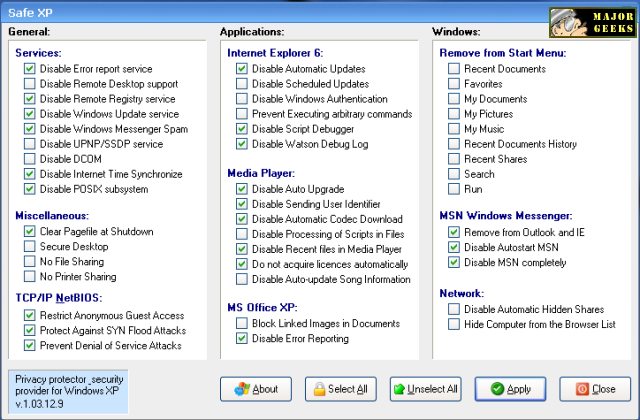This screenshot has height=420, width=640.
Task: Enable Disable Windows Authentication
Action: click(242, 99)
